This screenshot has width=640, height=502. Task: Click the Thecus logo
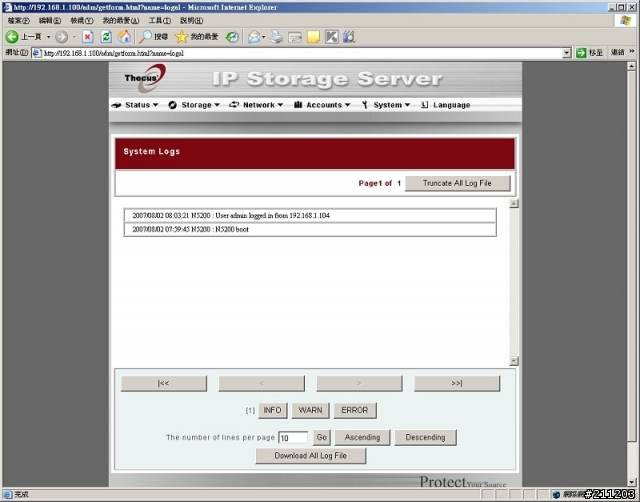point(145,78)
